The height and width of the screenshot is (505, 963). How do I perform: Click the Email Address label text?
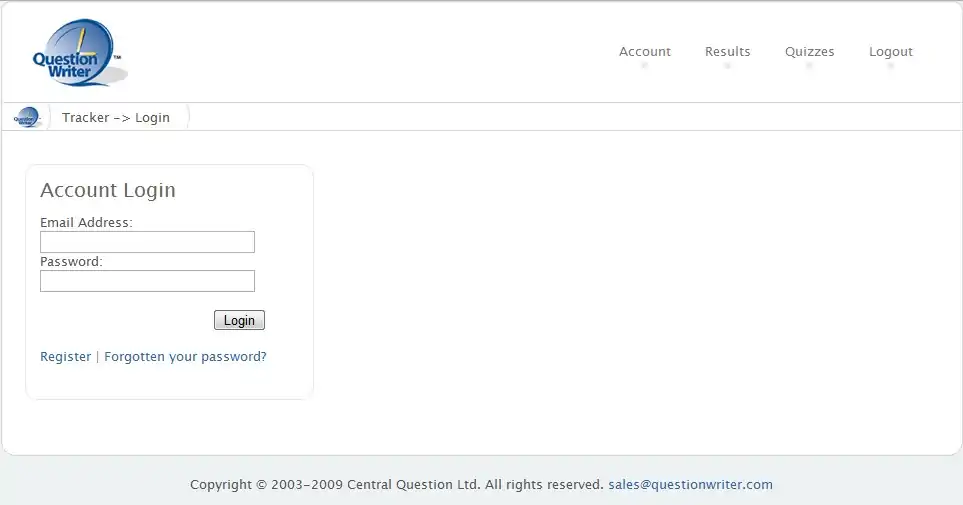tap(86, 223)
